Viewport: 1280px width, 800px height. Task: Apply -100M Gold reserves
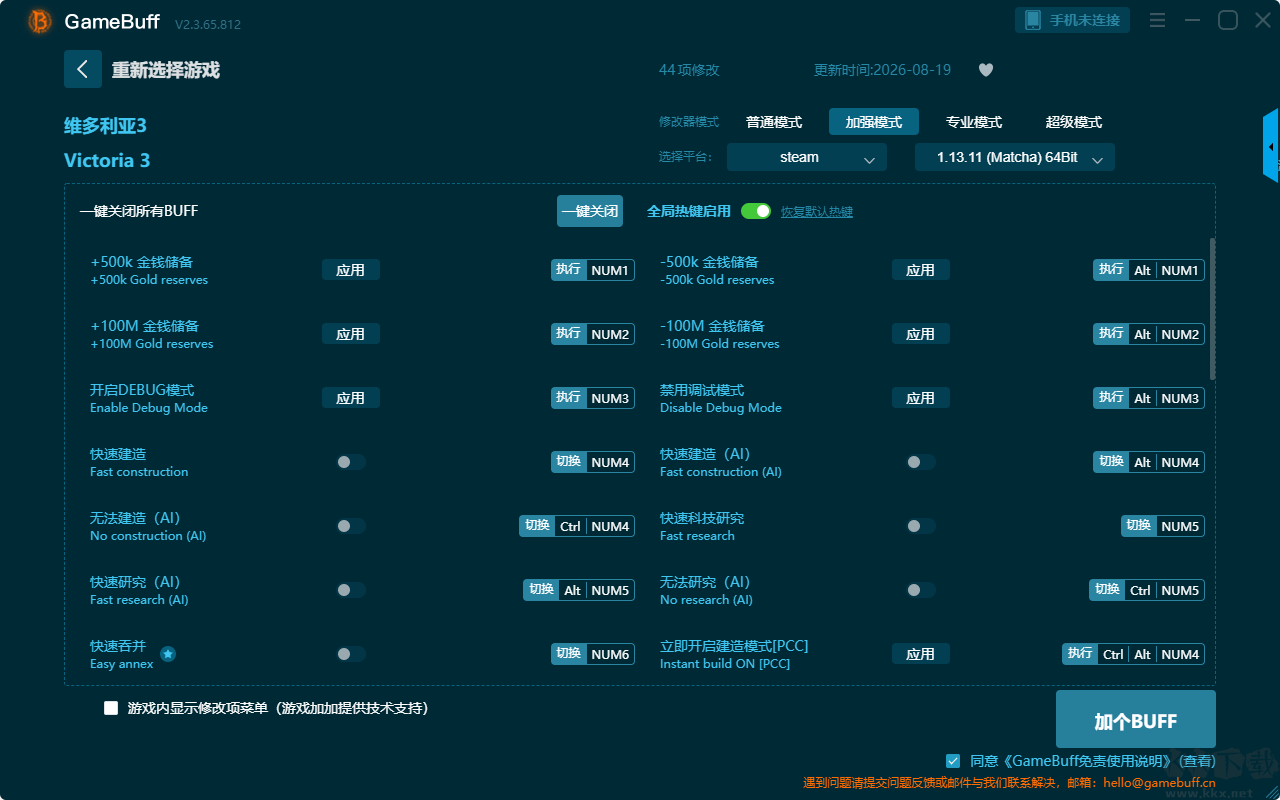click(x=921, y=334)
